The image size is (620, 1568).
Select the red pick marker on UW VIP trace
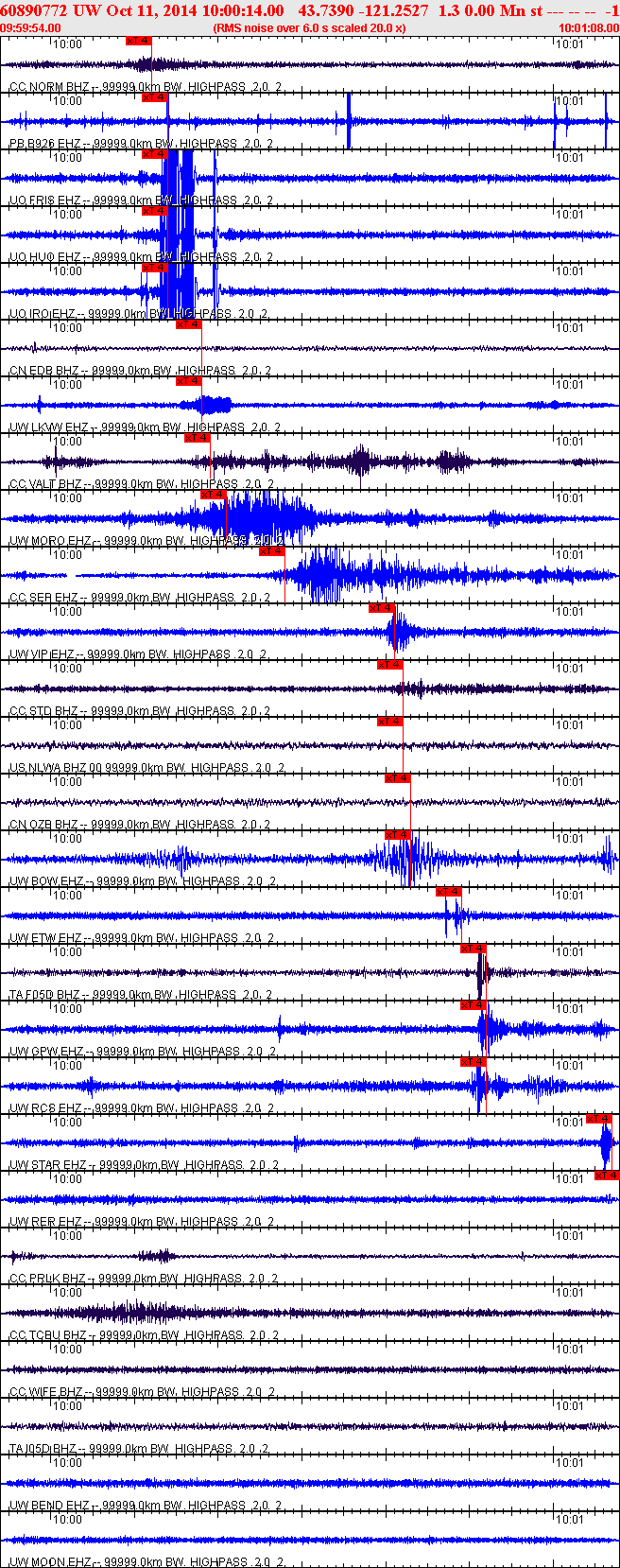coord(382,608)
